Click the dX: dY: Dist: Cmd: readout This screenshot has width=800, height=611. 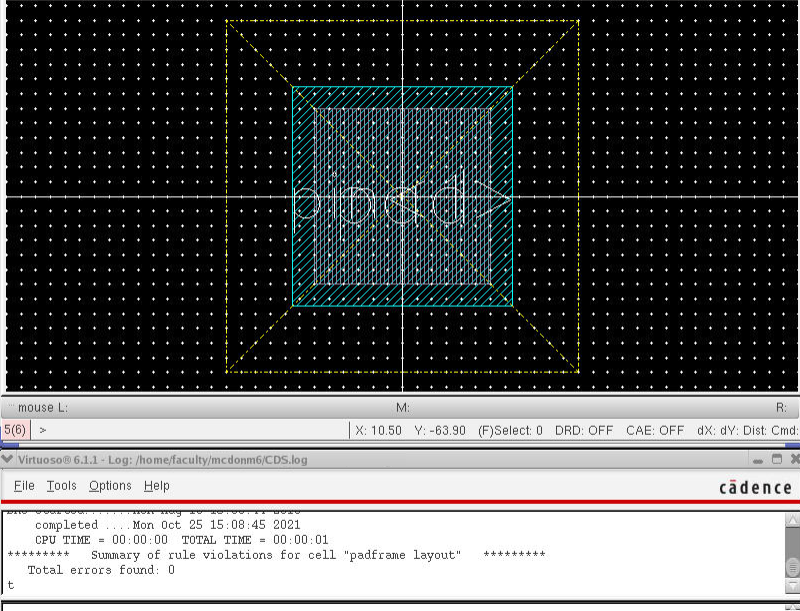748,430
